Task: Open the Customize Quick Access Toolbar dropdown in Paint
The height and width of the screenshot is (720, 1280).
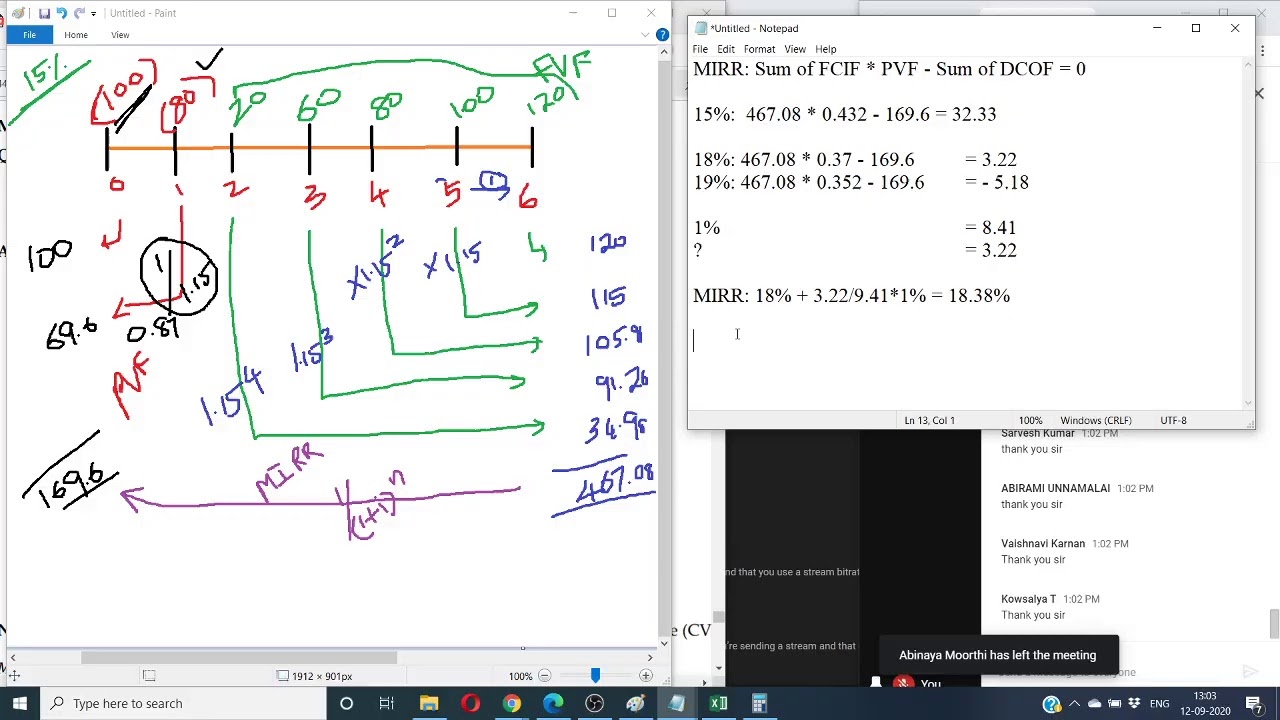Action: point(93,13)
